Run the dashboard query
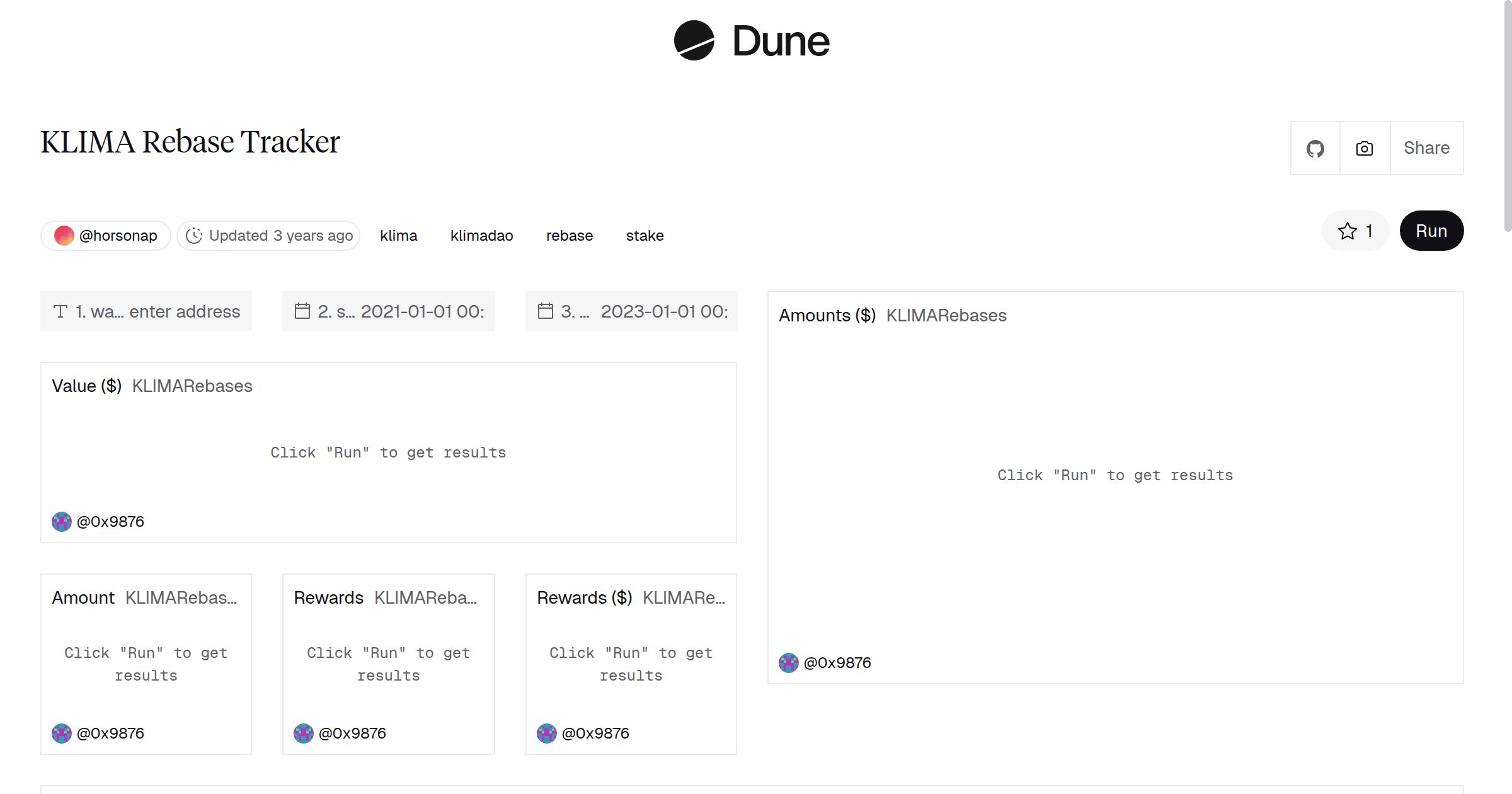 point(1431,231)
